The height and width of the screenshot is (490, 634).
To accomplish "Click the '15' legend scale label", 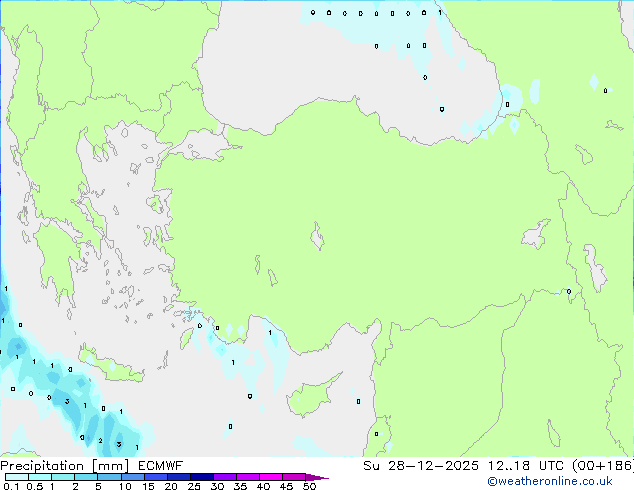I will coord(148,486).
